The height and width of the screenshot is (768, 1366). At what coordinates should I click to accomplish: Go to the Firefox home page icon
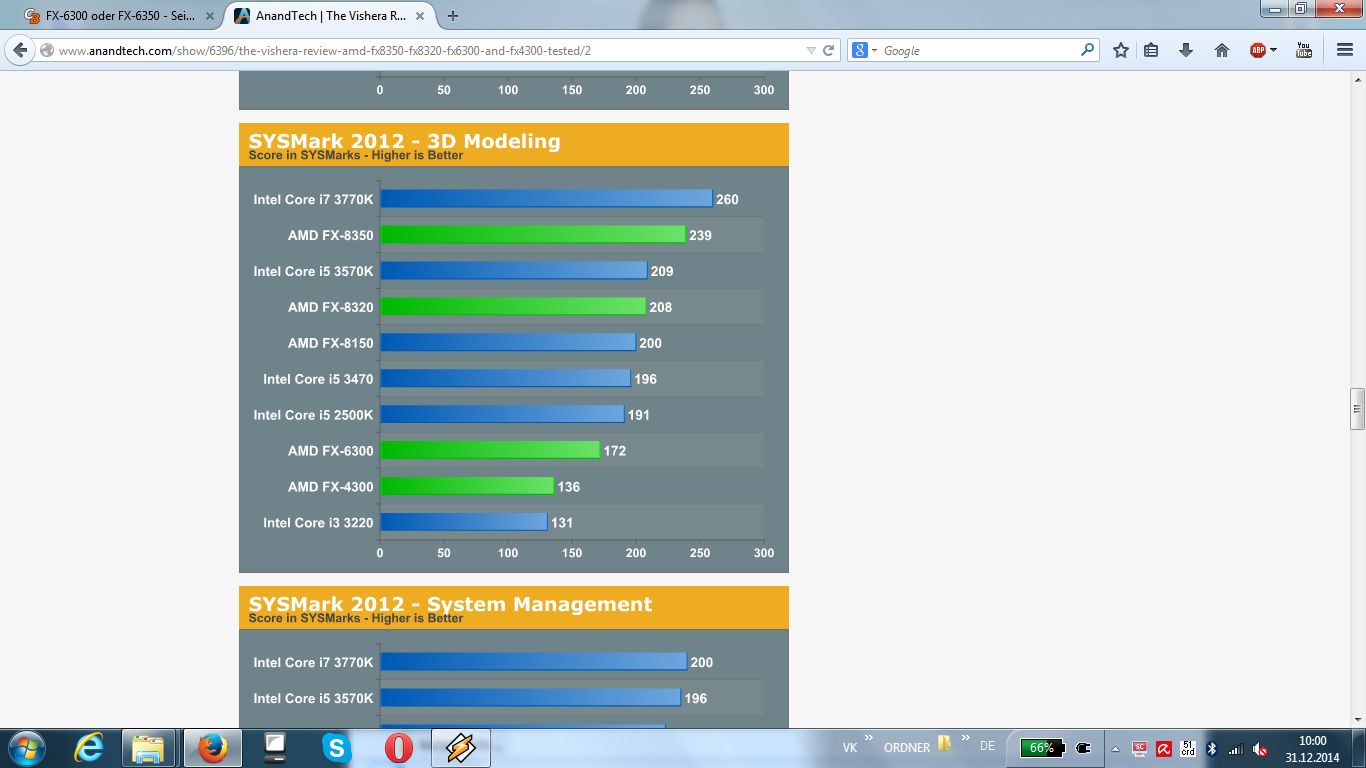click(x=1221, y=50)
